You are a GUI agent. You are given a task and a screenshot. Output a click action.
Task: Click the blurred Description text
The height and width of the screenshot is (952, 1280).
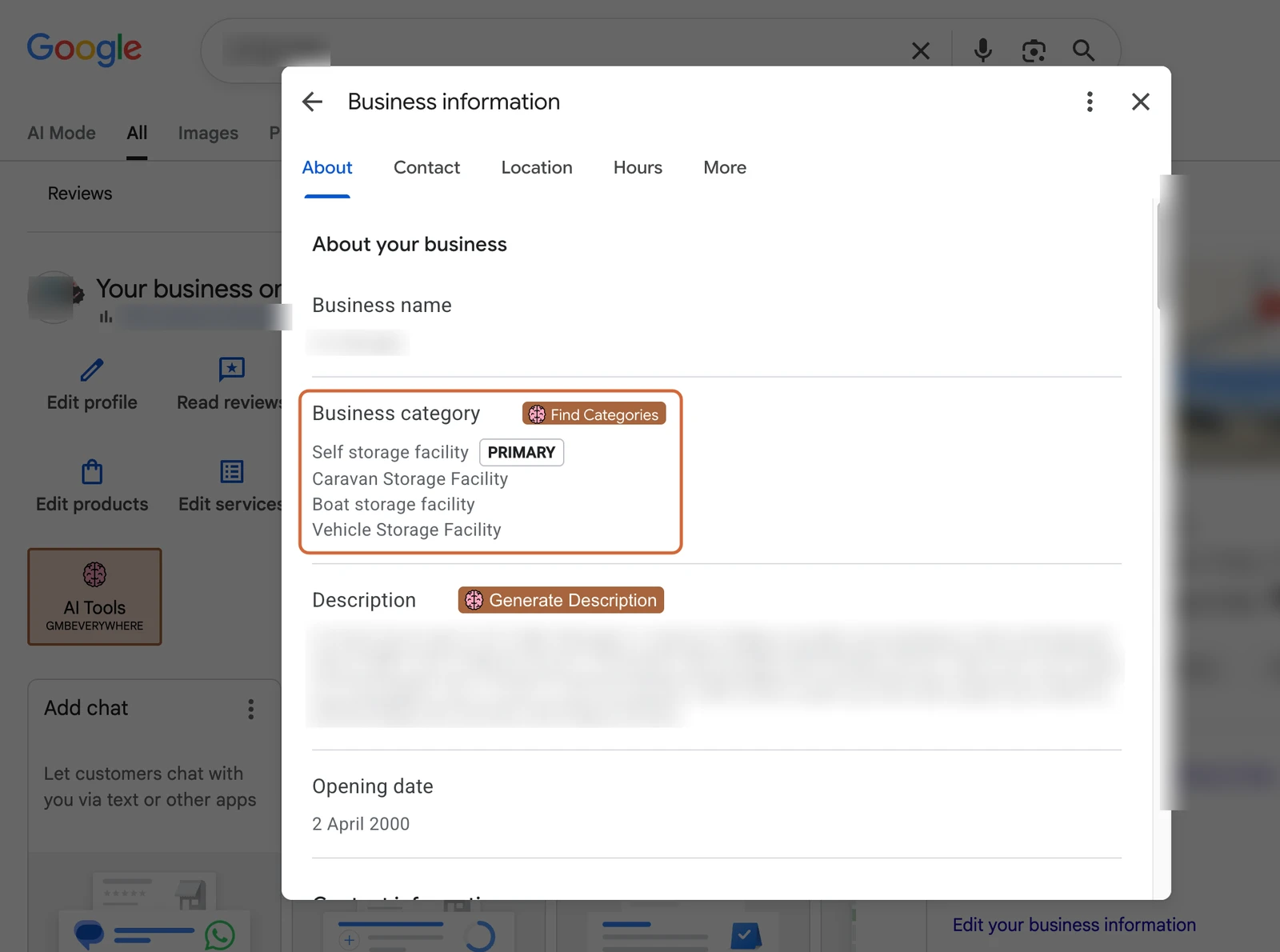(714, 674)
